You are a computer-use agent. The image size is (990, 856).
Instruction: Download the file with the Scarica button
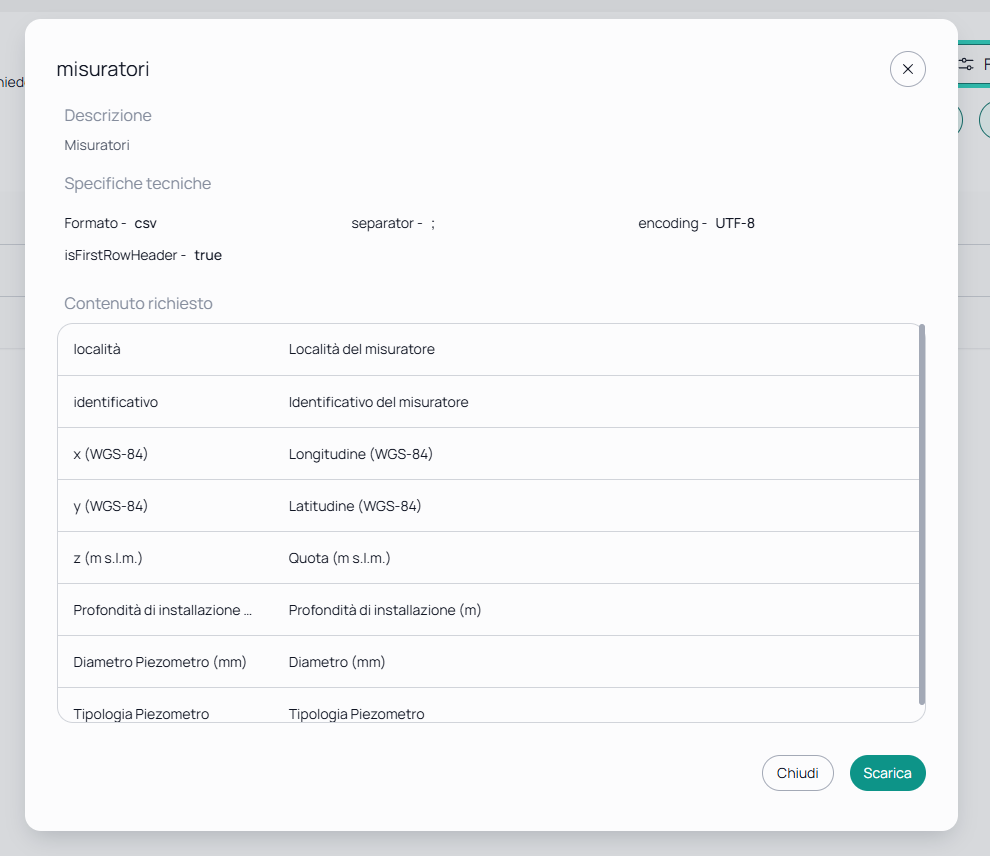pyautogui.click(x=887, y=773)
